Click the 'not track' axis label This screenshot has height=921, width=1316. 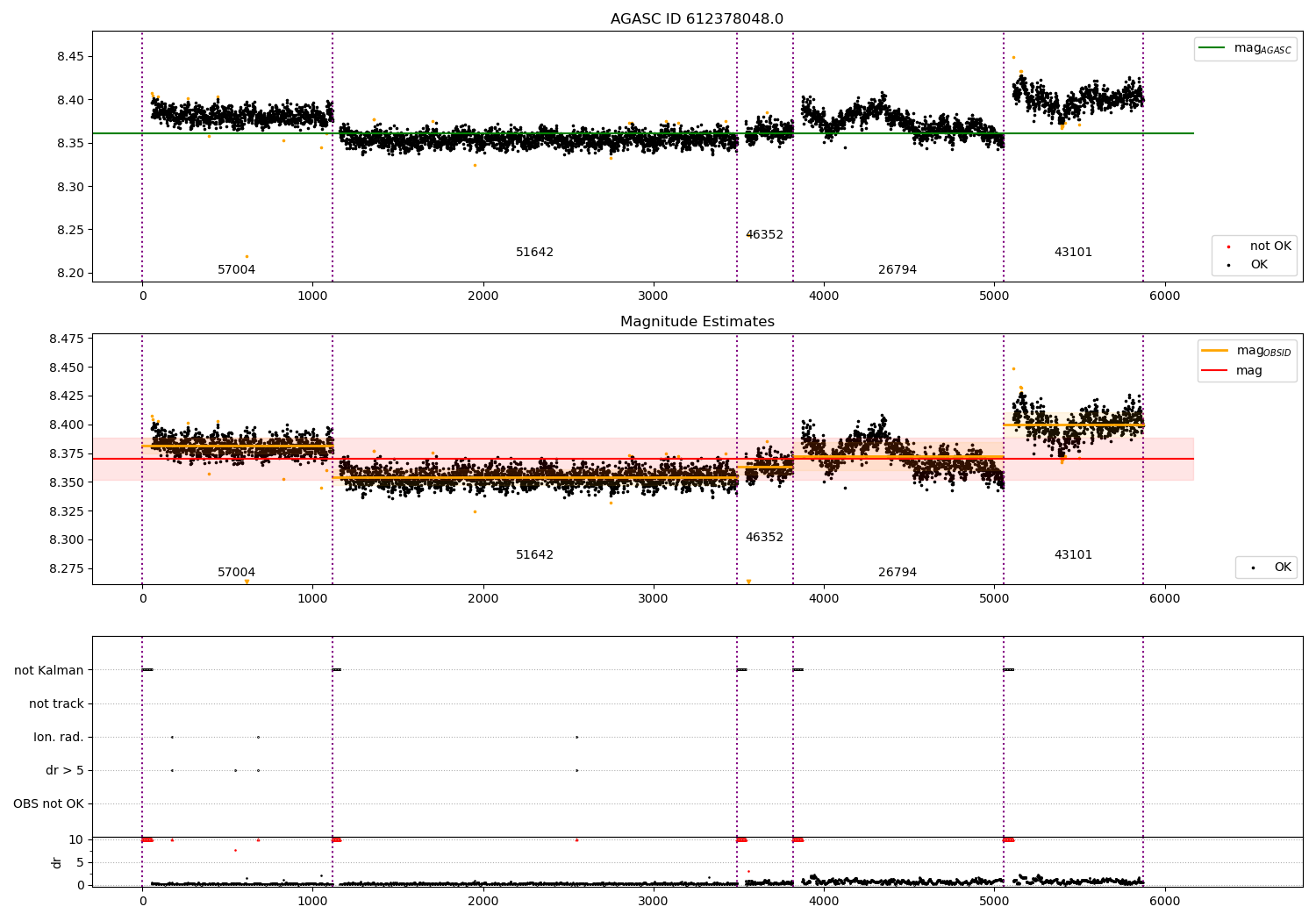[x=56, y=704]
